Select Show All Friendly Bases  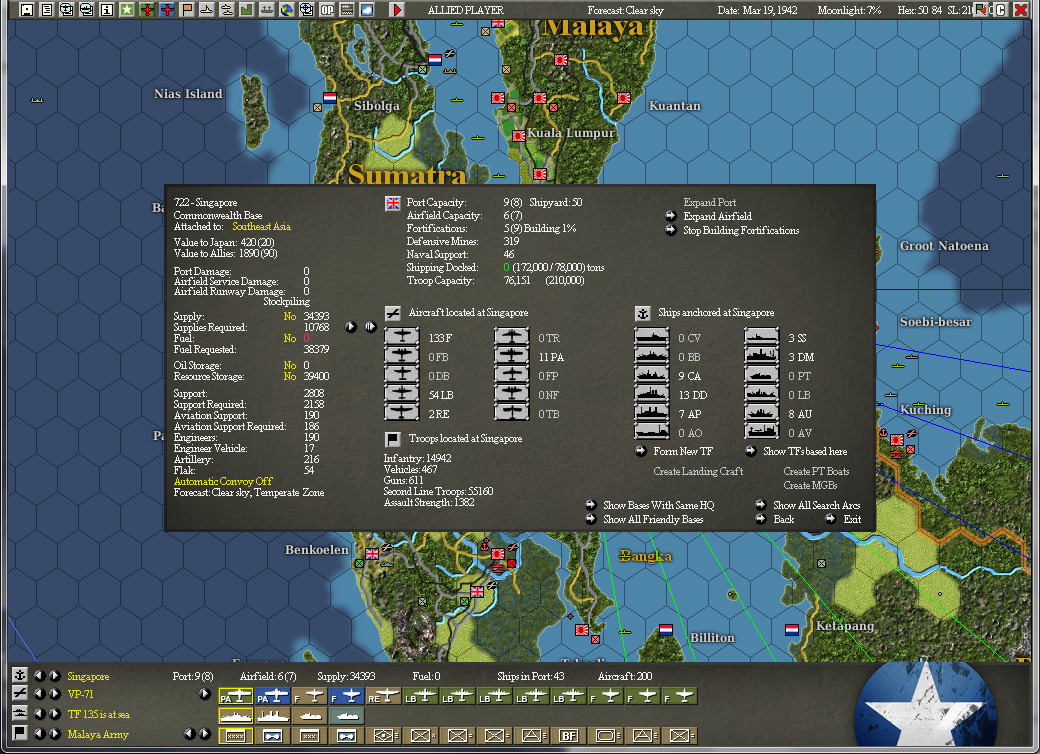tap(655, 519)
